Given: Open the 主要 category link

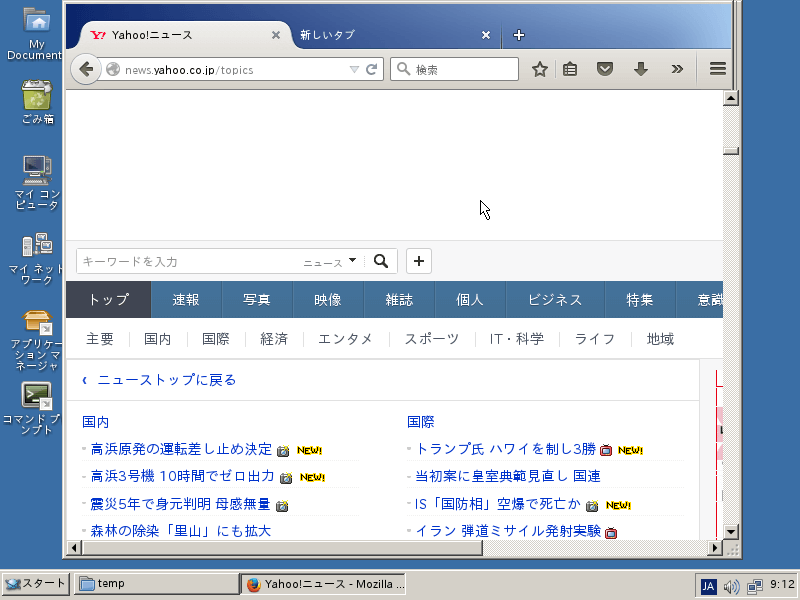Looking at the screenshot, I should click(x=100, y=339).
